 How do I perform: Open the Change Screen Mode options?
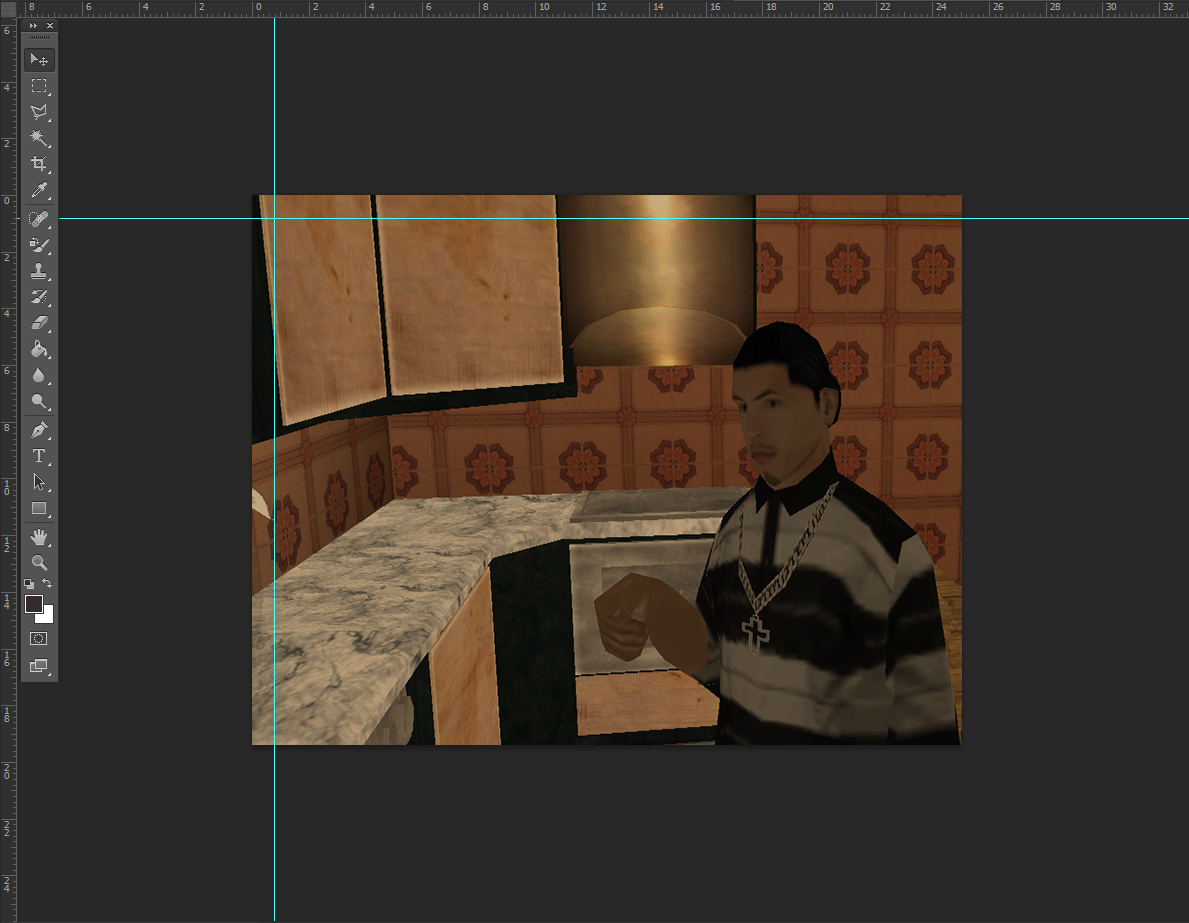click(x=39, y=665)
